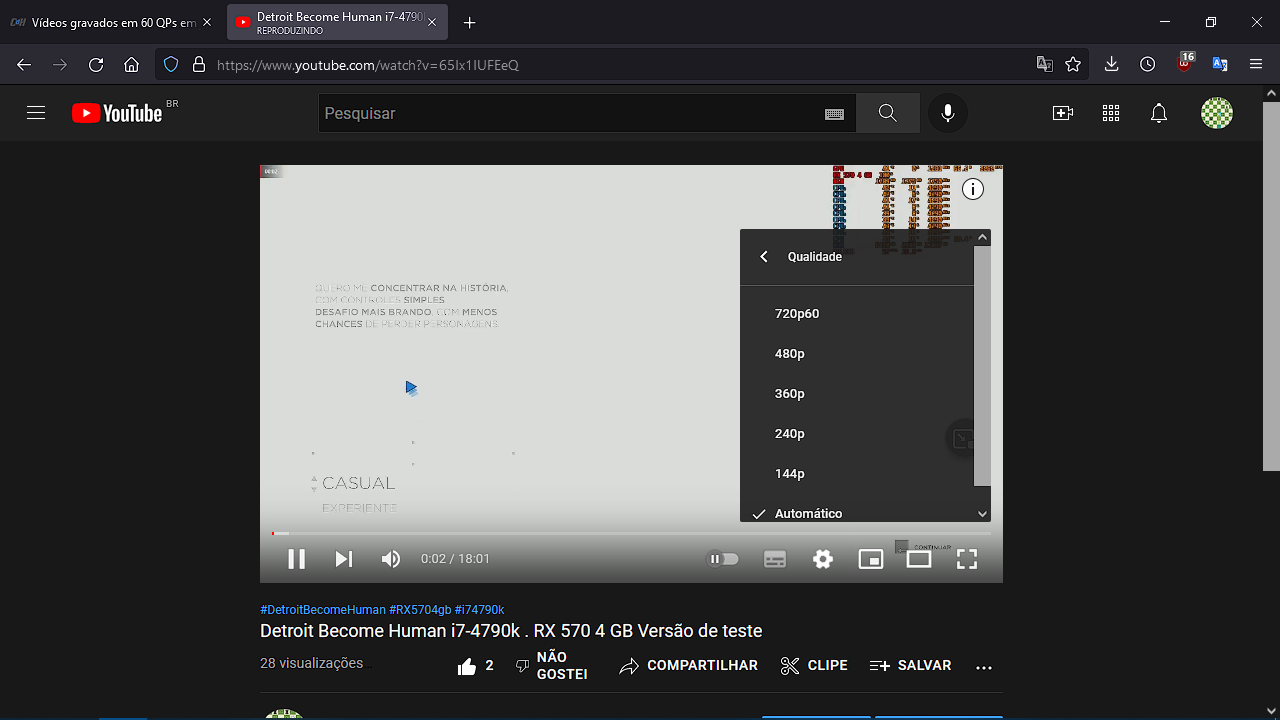
Task: Open the YouTube apps grid
Action: [1111, 113]
